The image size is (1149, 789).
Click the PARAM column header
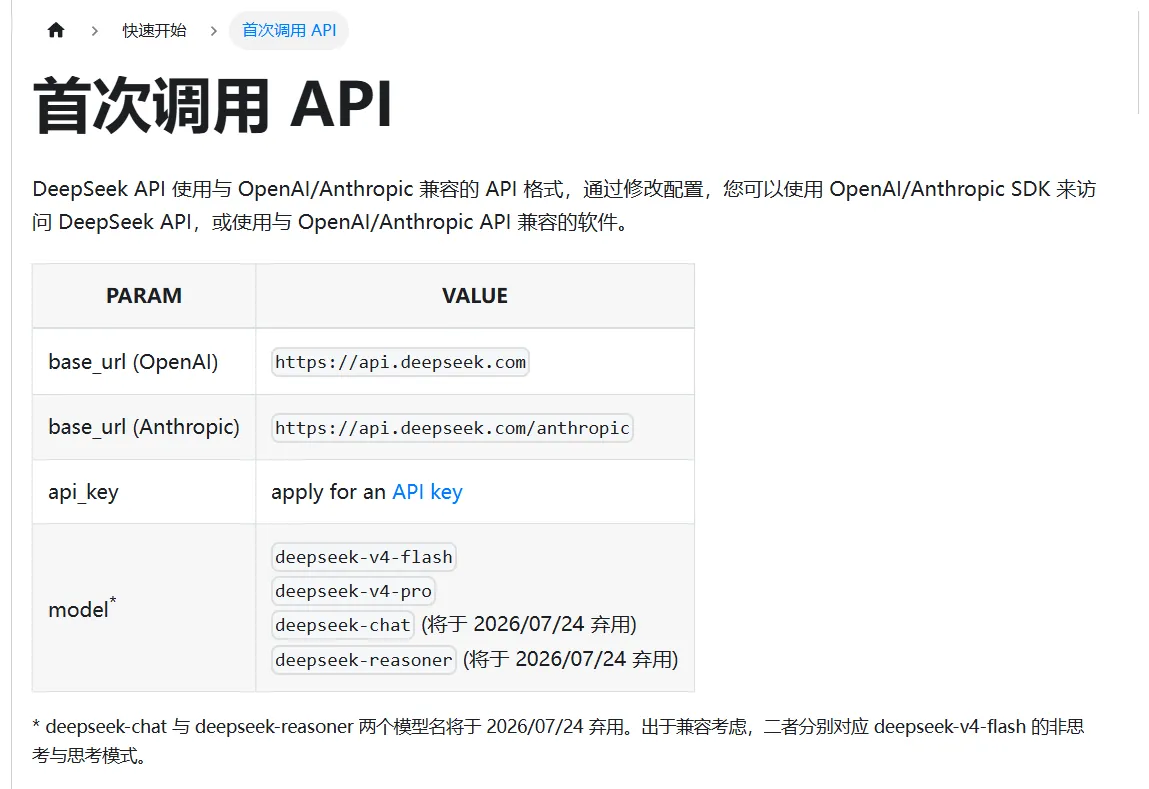coord(144,296)
